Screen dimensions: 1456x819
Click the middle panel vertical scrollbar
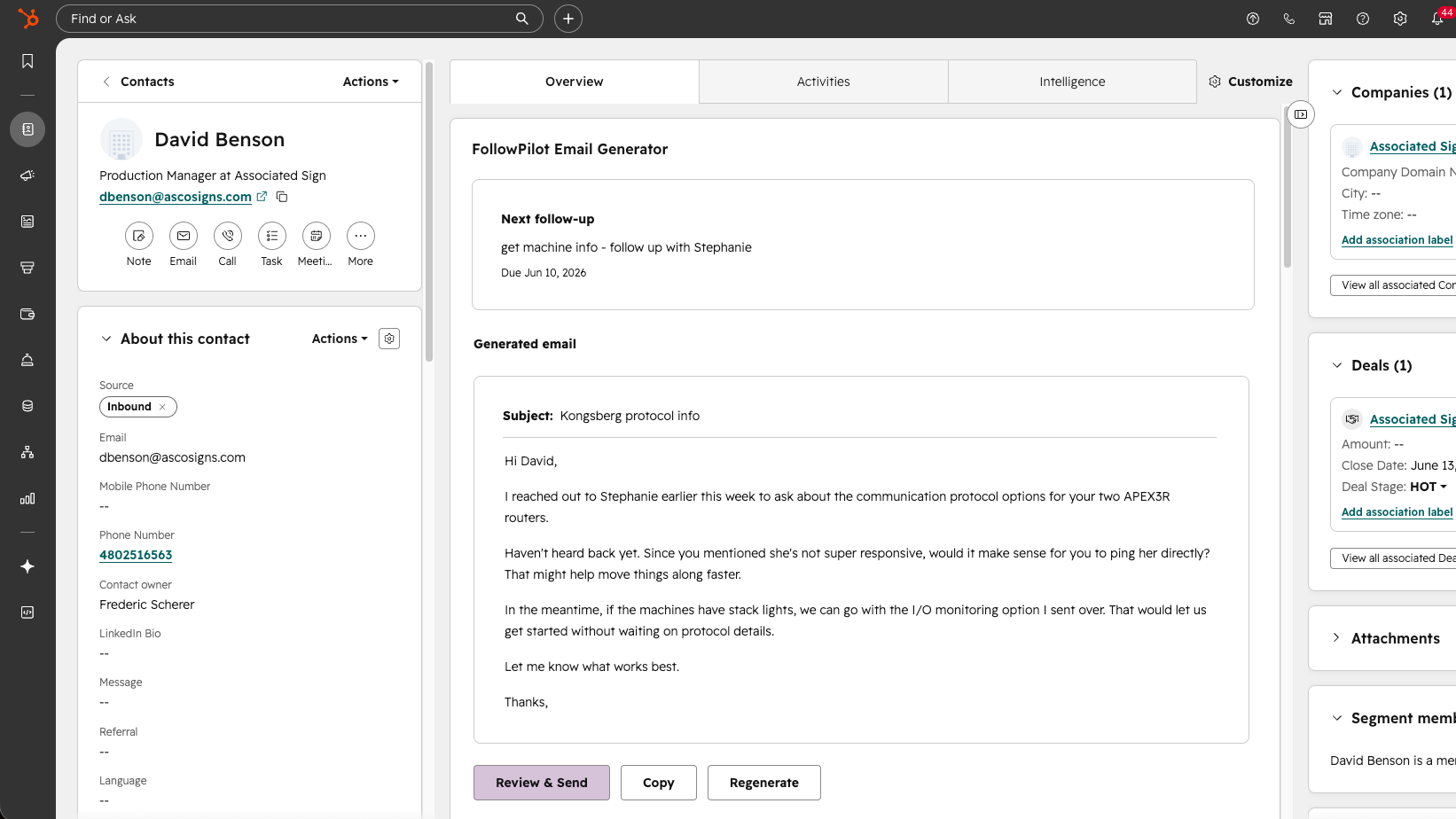1288,188
